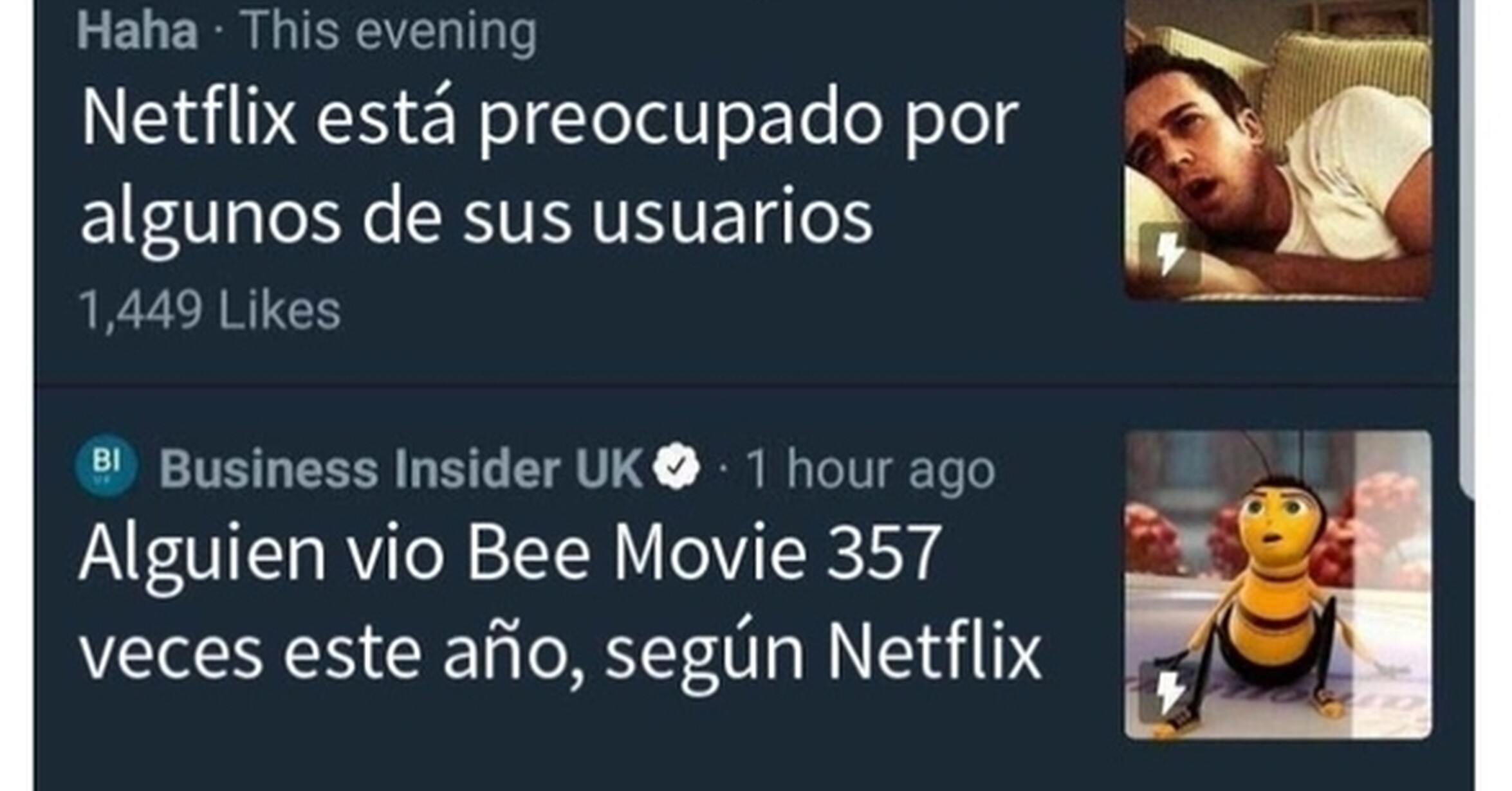
Task: View the "1,449 Likes" count
Action: (209, 311)
